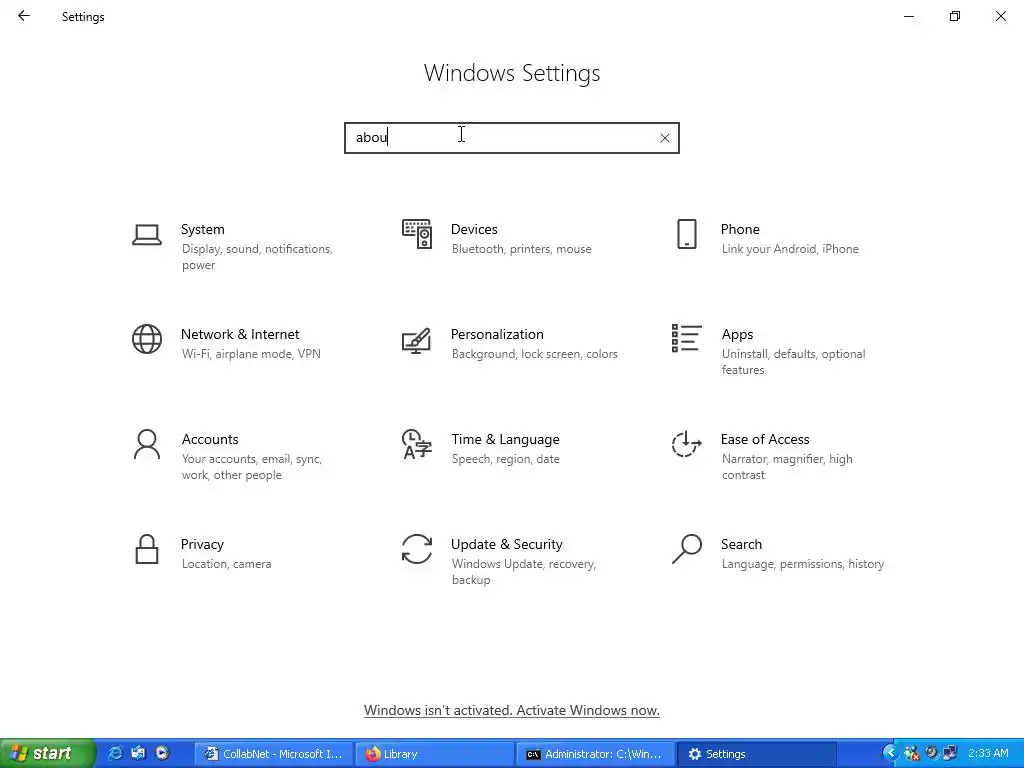Click 'Location, camera' description

(x=226, y=564)
